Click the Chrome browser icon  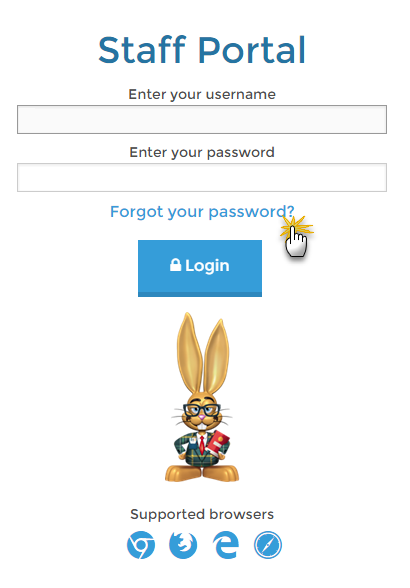pos(141,545)
